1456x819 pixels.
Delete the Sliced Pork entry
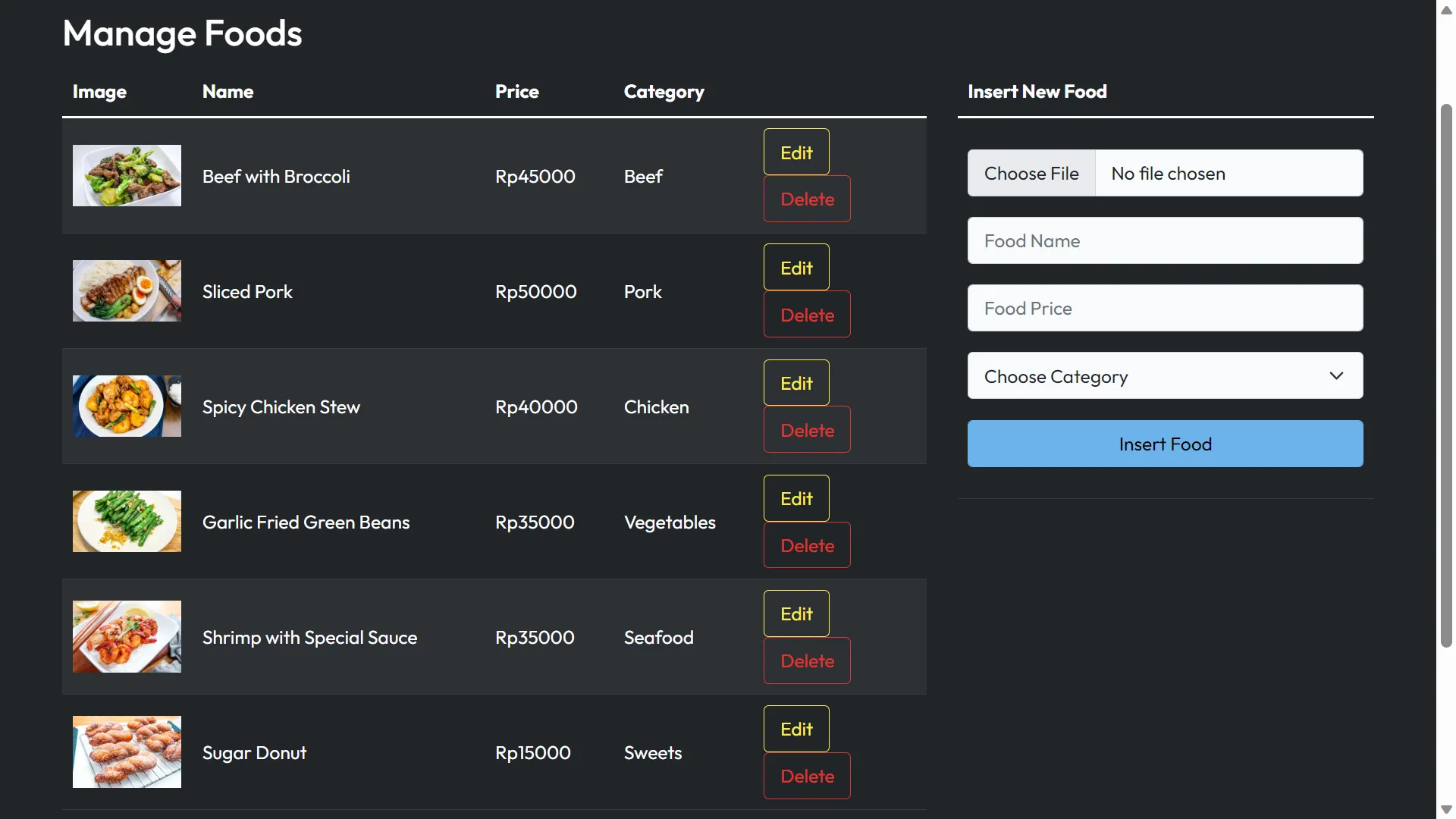tap(807, 315)
